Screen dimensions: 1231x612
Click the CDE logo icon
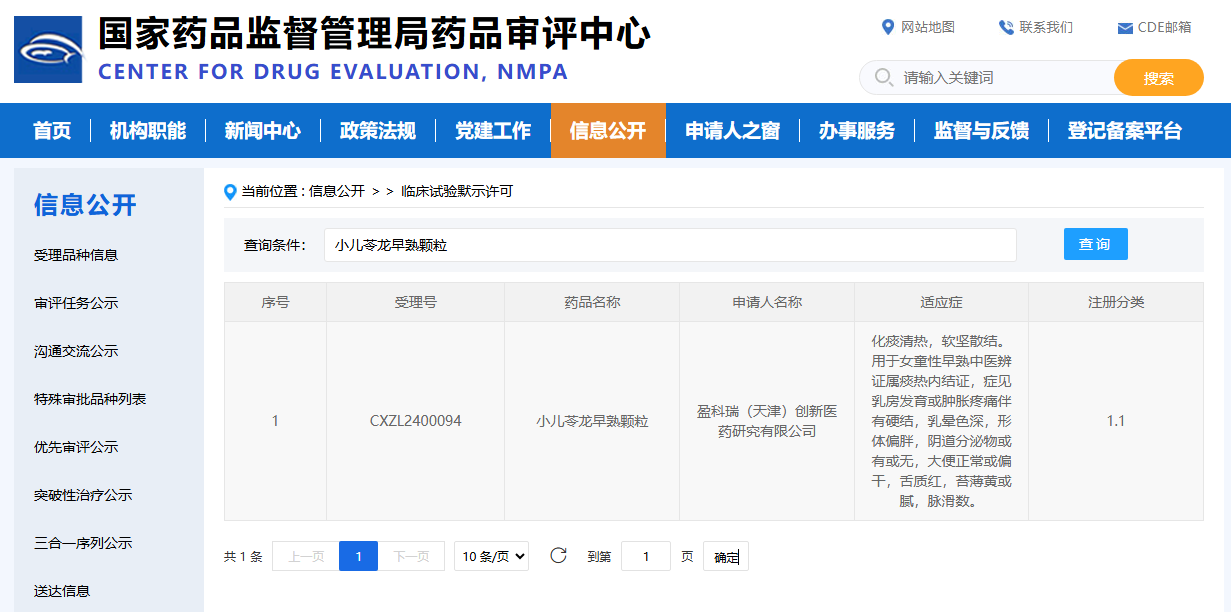click(48, 49)
